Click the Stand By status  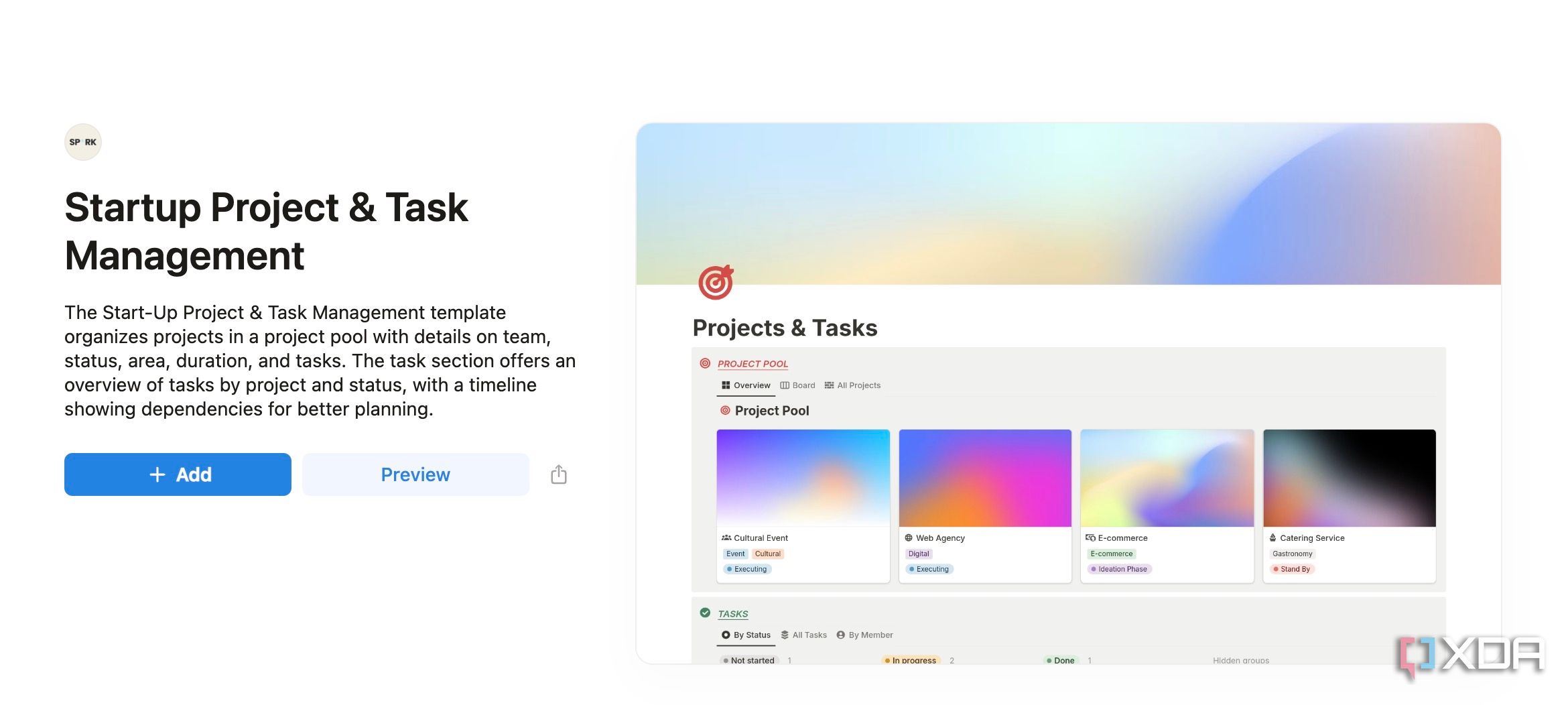click(x=1292, y=569)
